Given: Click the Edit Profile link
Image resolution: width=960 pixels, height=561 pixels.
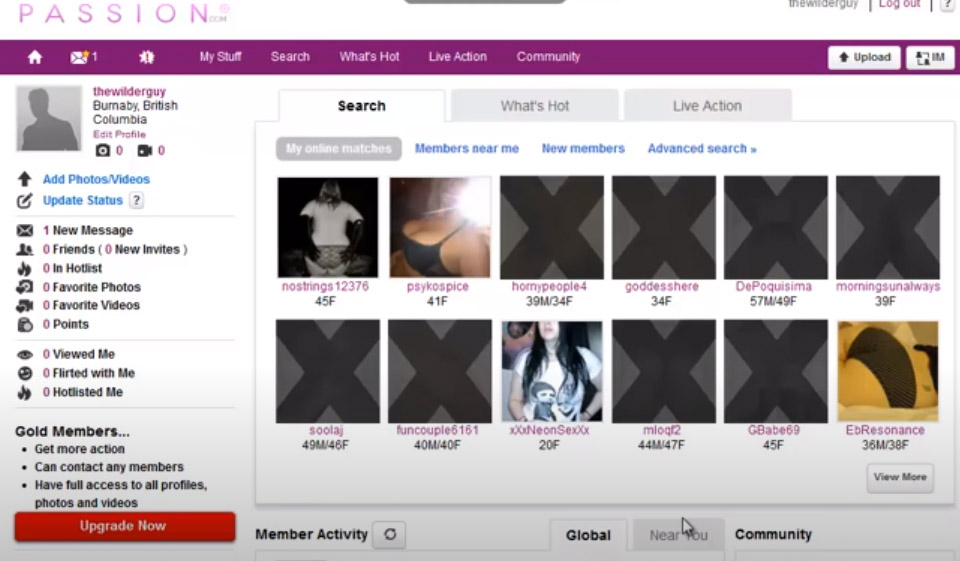Looking at the screenshot, I should point(119,134).
